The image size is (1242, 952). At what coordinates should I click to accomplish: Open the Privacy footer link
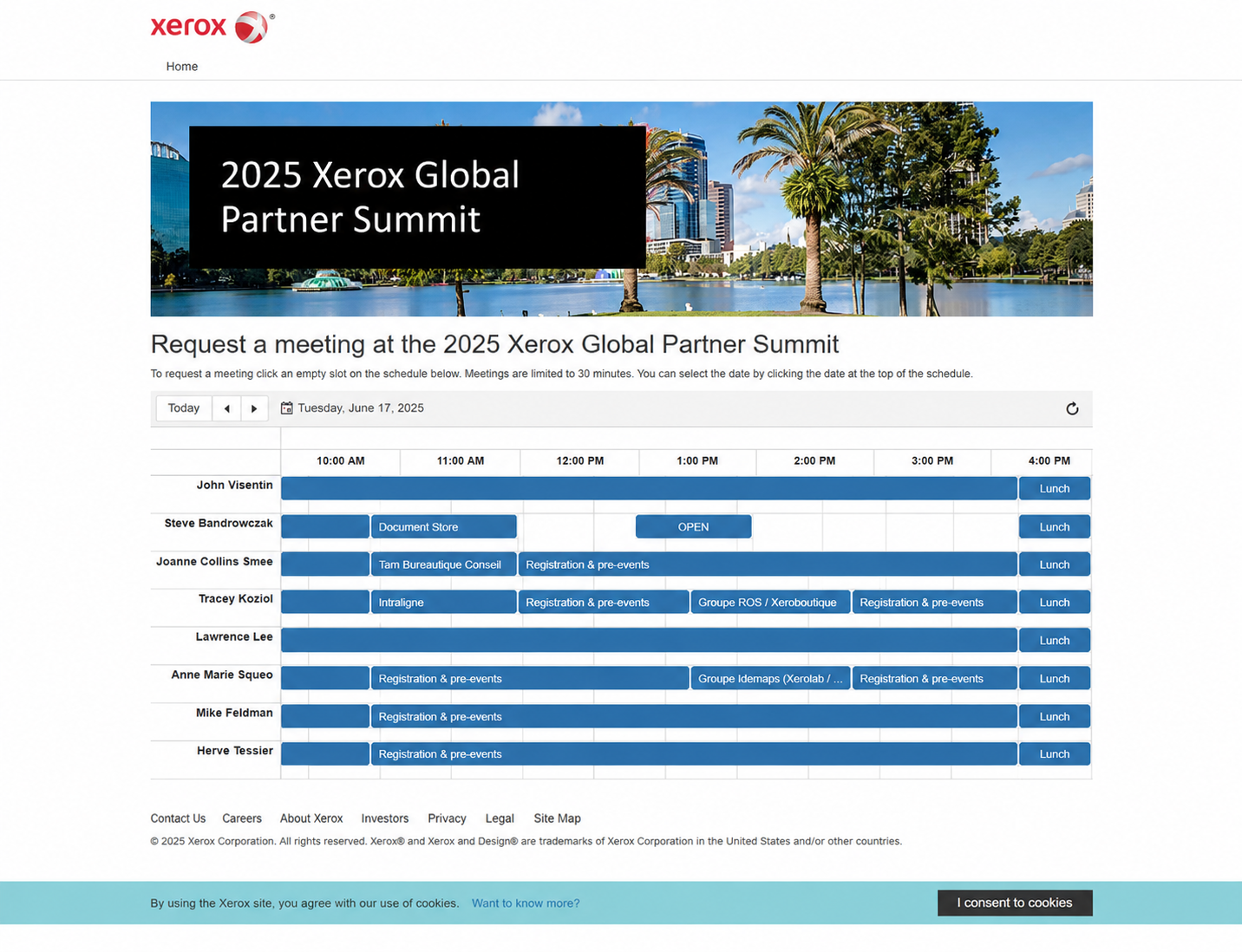[x=447, y=818]
